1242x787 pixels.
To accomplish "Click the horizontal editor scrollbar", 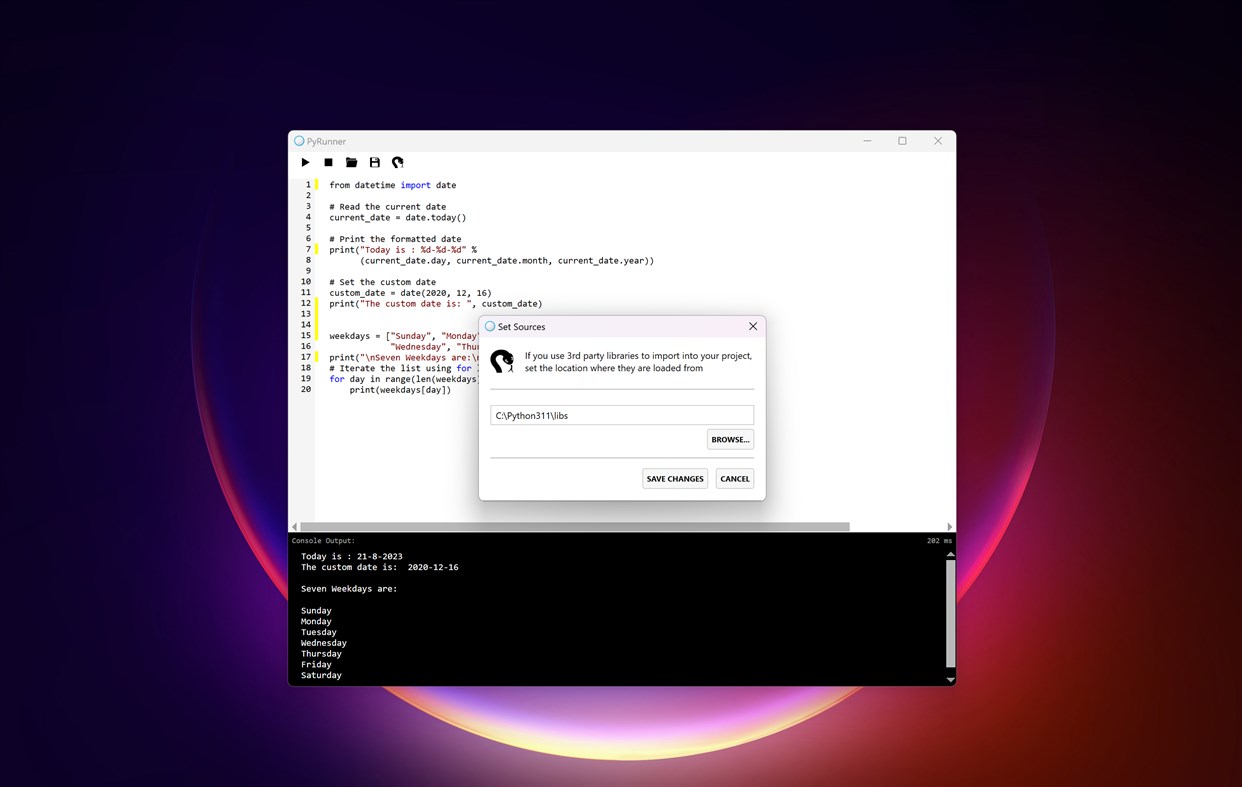I will [x=620, y=526].
